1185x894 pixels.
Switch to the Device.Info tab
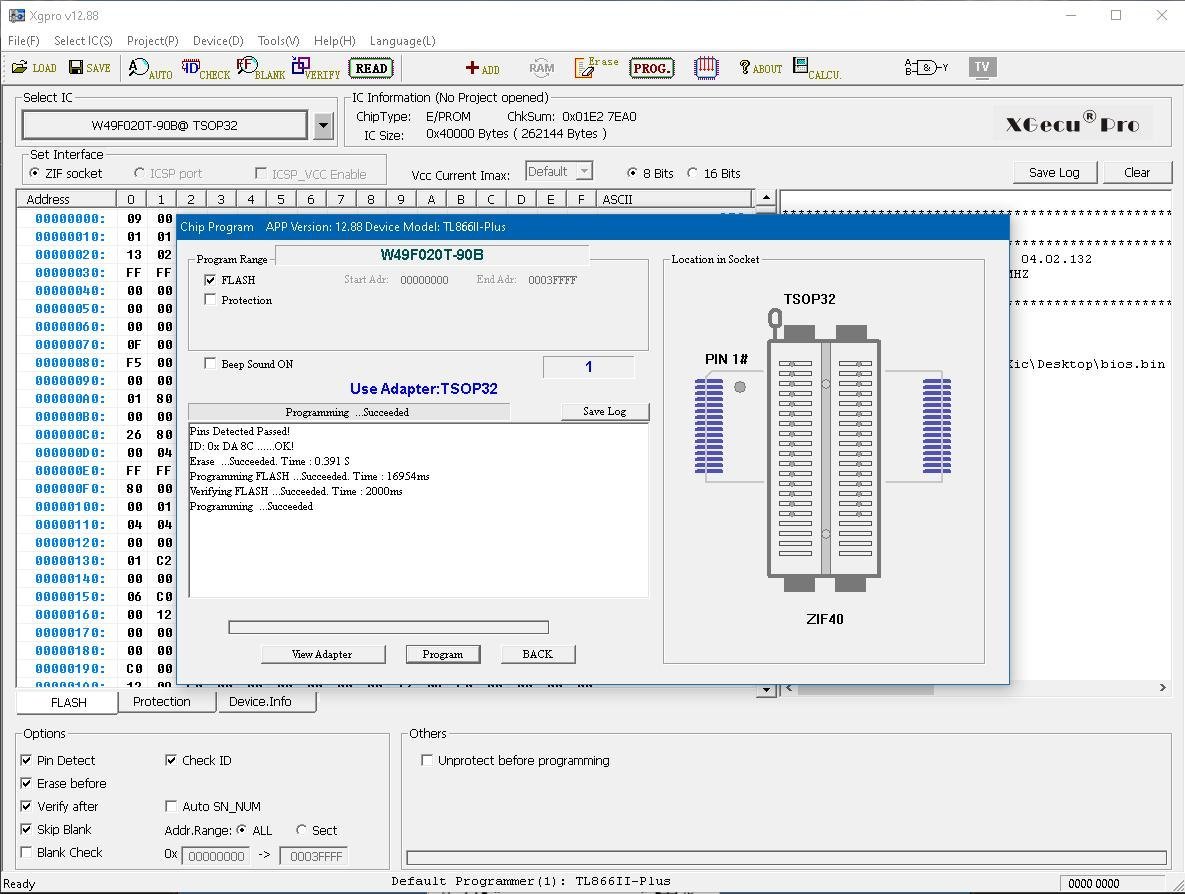(x=260, y=702)
